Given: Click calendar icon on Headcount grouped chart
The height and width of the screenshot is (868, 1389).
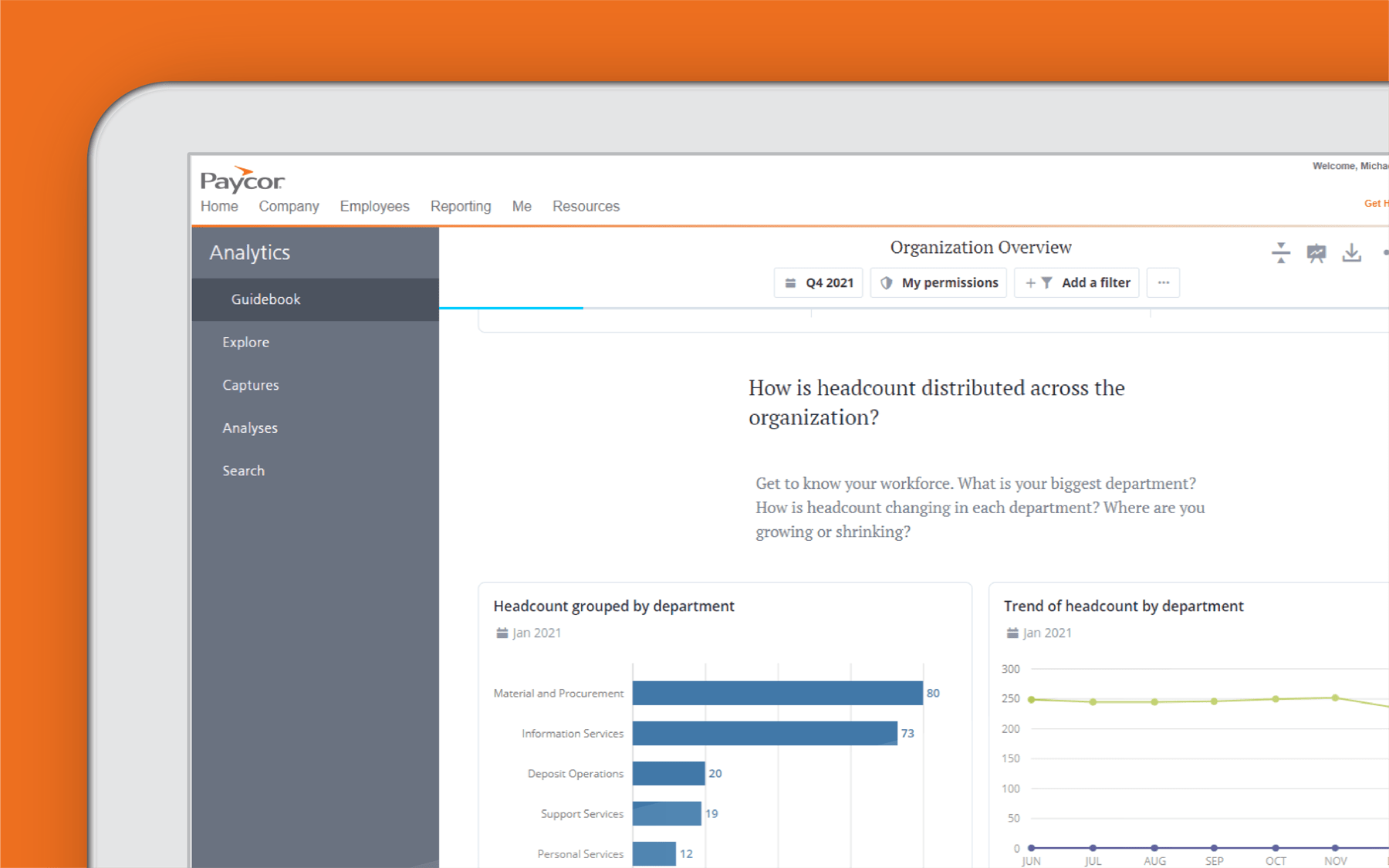Looking at the screenshot, I should click(502, 633).
